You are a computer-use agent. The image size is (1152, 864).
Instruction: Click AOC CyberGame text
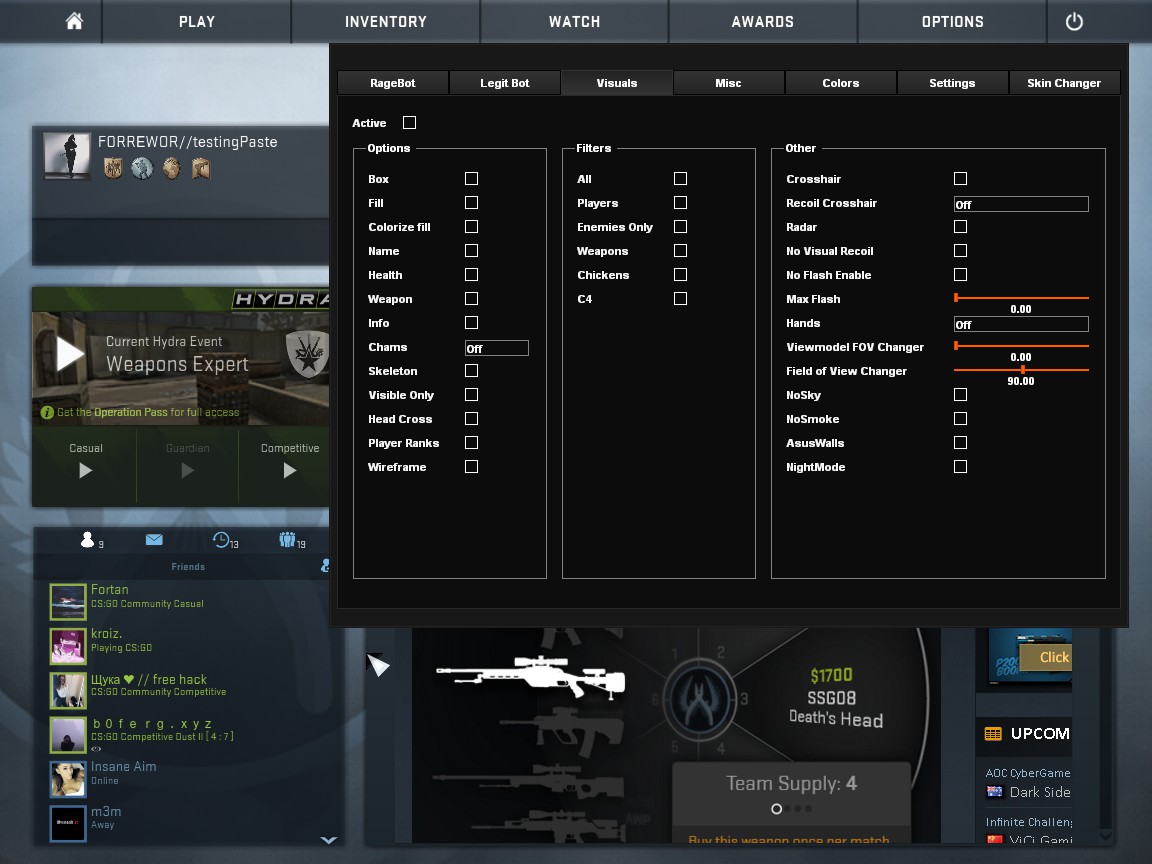coord(1028,773)
